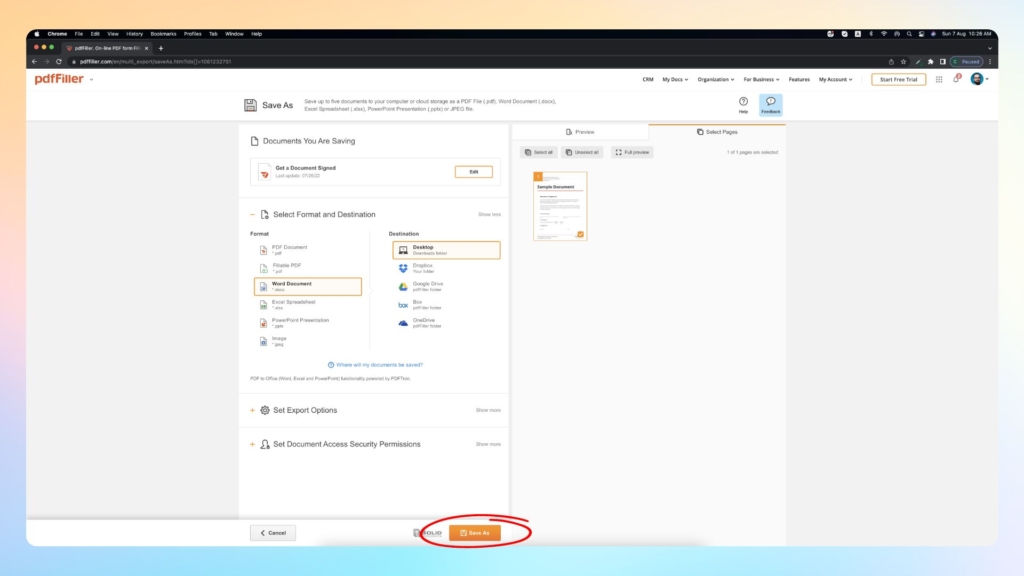Click the Chrome address bar URL
Image resolution: width=1024 pixels, height=576 pixels.
[x=155, y=61]
